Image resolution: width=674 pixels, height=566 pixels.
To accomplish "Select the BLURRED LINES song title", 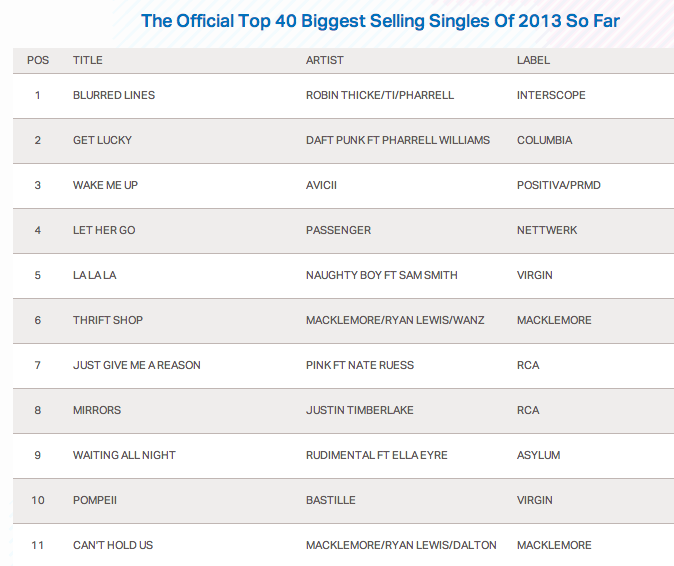I will coord(114,95).
